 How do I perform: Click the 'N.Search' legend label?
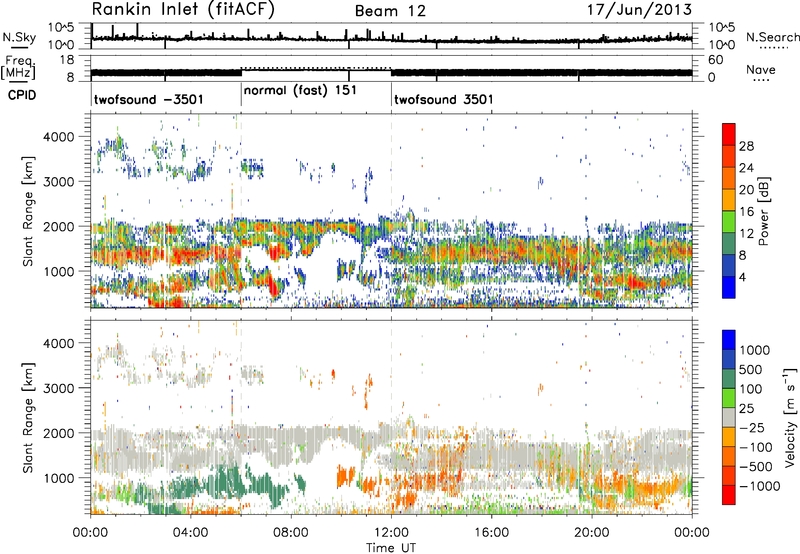(772, 37)
